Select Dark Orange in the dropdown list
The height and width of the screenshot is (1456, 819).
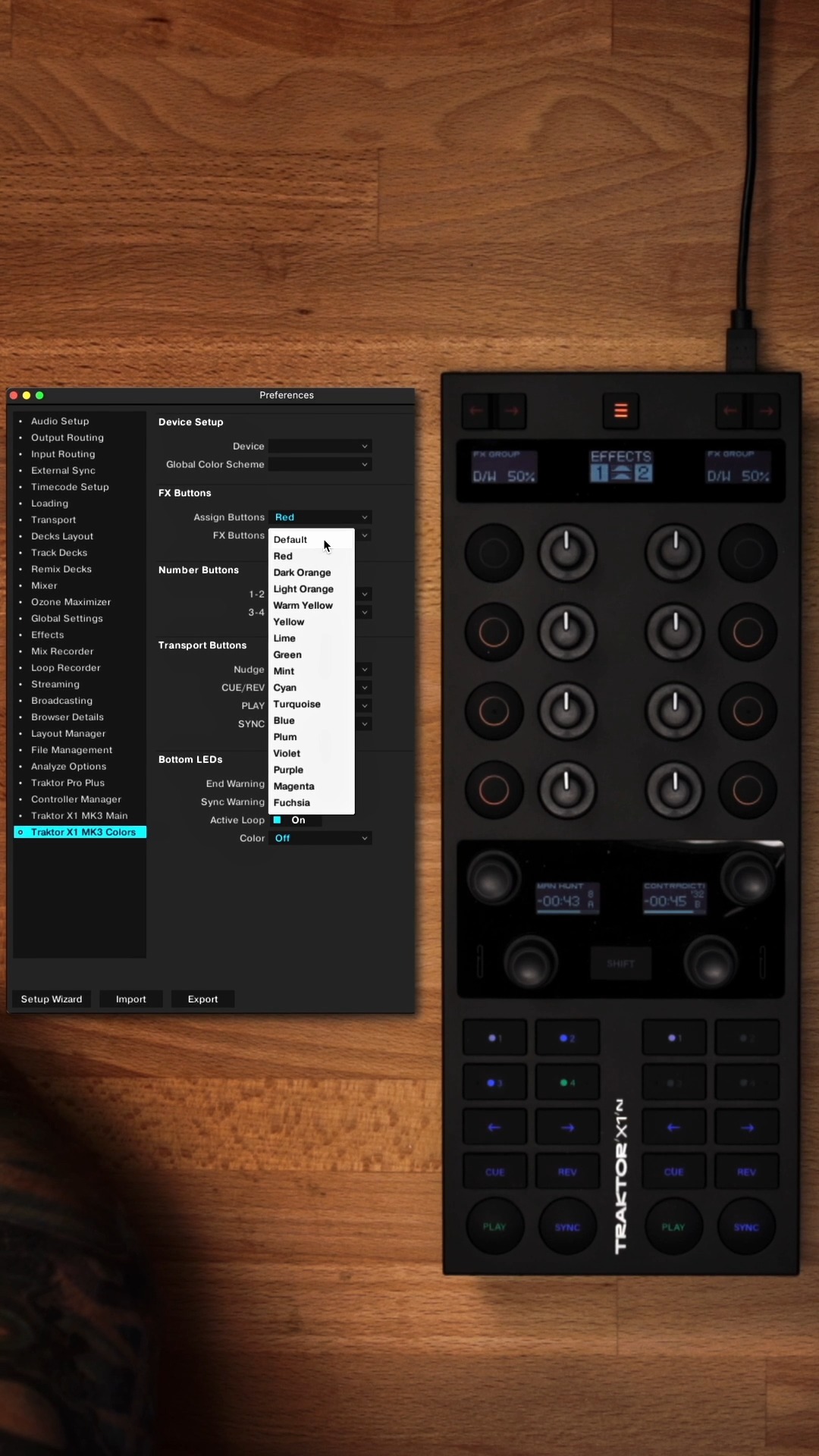312,573
